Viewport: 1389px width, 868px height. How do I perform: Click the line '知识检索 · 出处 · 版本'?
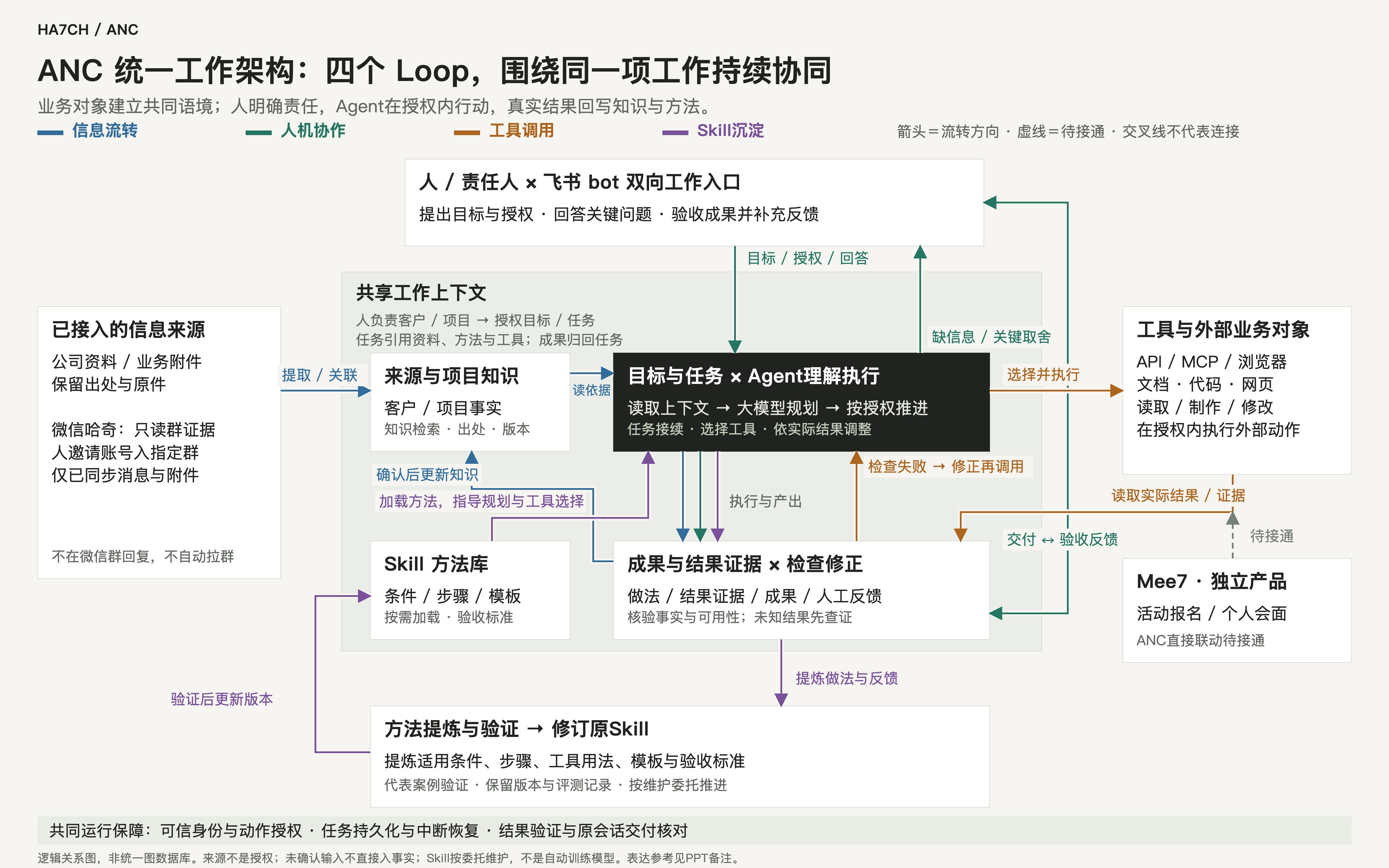[x=457, y=429]
